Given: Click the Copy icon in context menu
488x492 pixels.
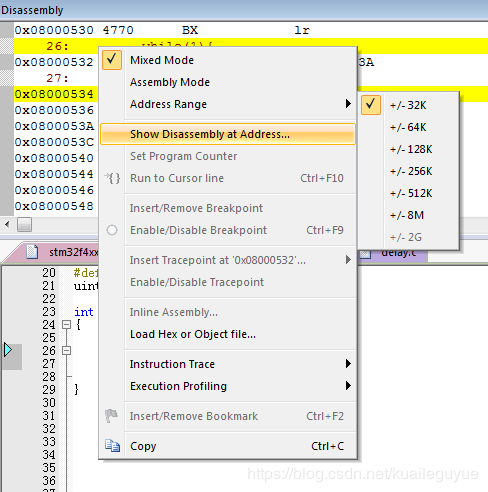Looking at the screenshot, I should (x=112, y=446).
